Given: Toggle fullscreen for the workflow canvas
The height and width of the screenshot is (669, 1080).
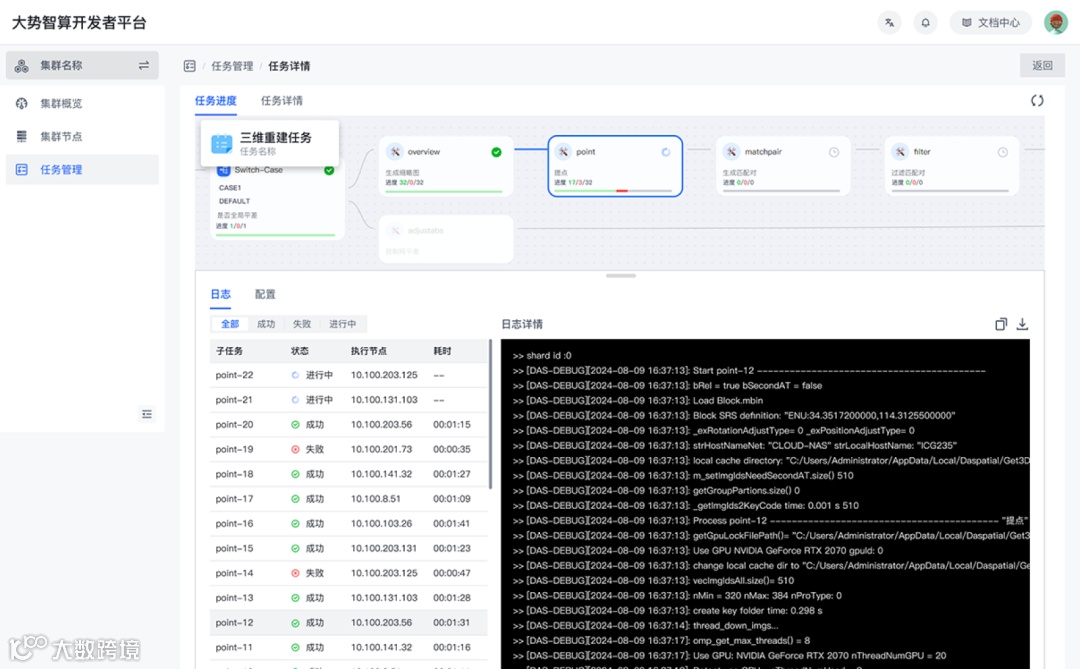Looking at the screenshot, I should (1037, 101).
